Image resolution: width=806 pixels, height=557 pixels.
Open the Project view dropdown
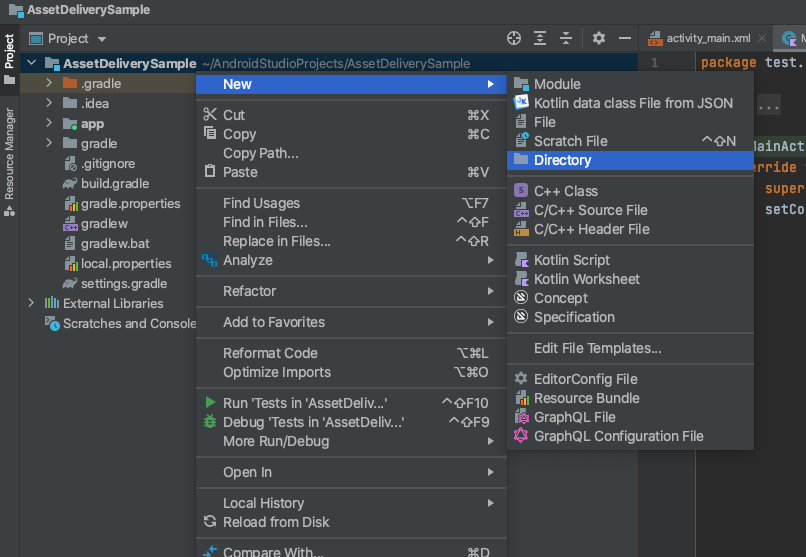pos(102,39)
